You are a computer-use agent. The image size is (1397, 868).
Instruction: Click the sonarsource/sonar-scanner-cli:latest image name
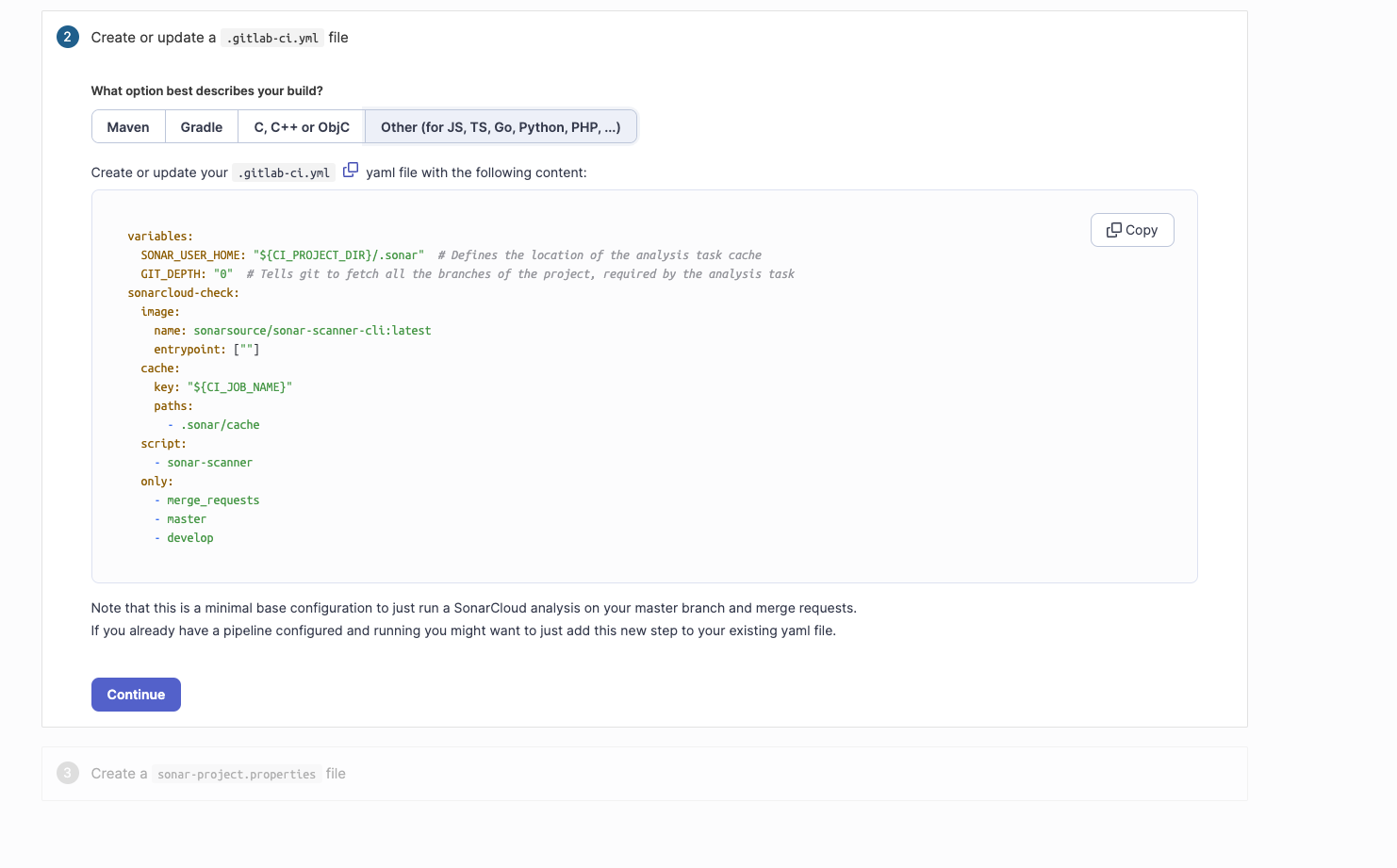(312, 331)
